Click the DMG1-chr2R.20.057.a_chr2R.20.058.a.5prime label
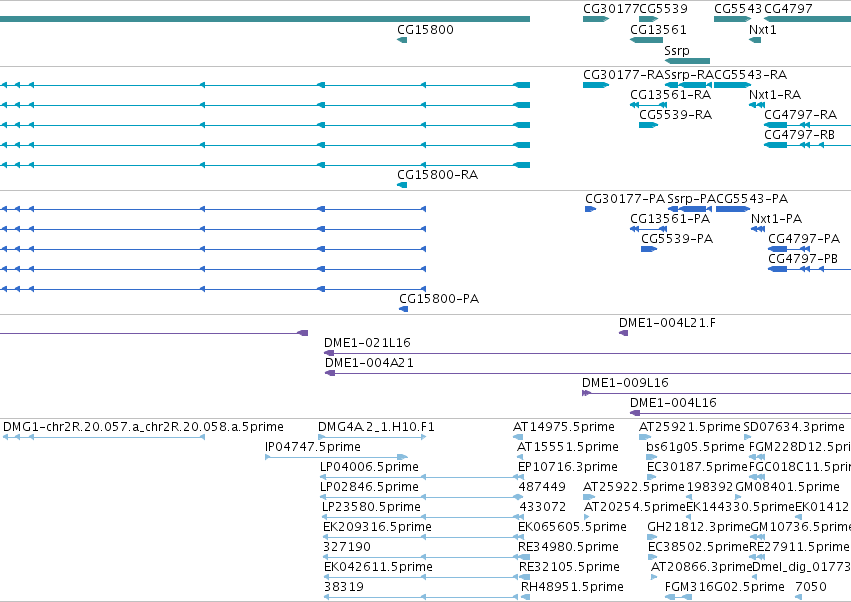Screen dimensions: 851x602 (x=143, y=427)
